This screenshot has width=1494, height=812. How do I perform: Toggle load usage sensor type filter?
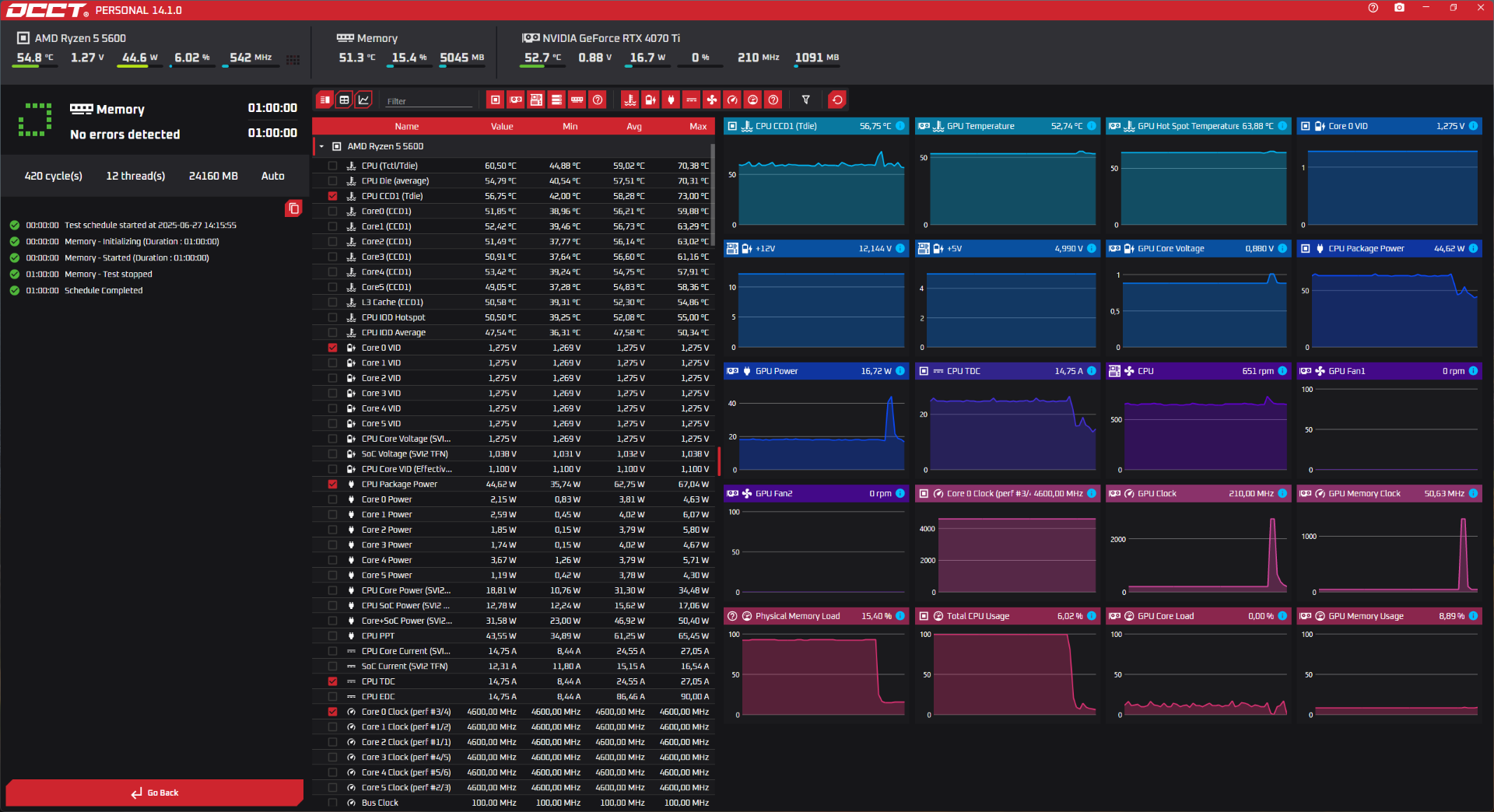(752, 100)
